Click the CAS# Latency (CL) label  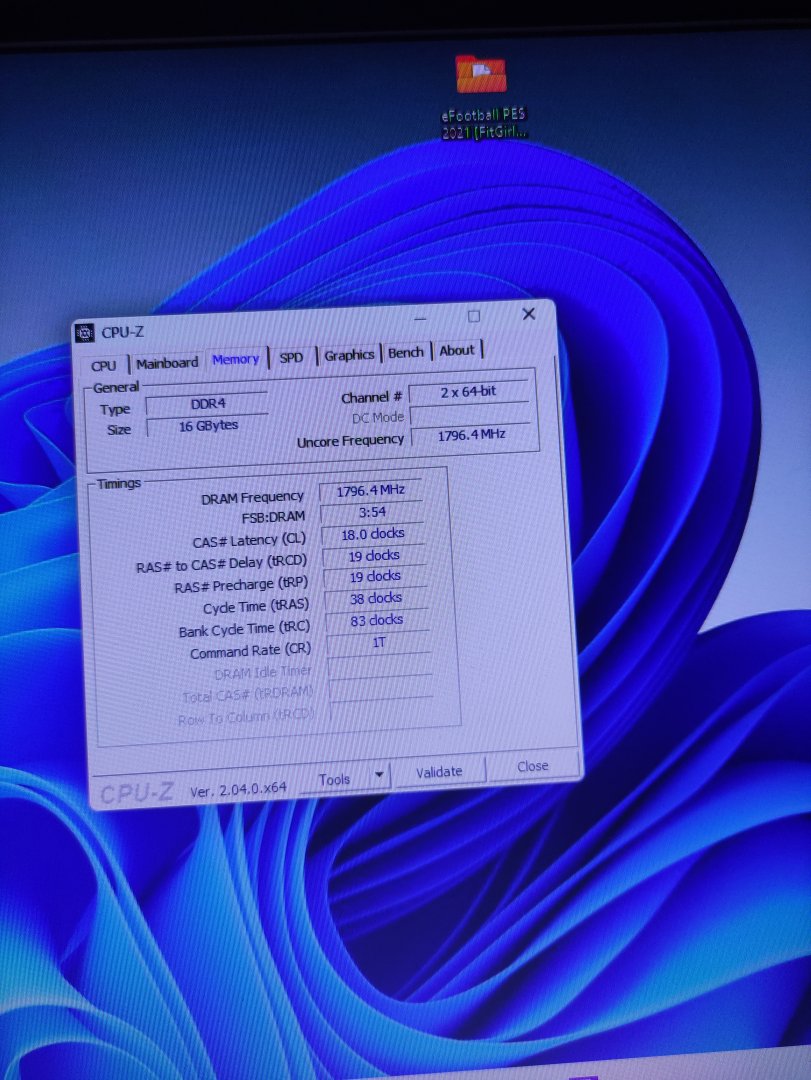[249, 541]
